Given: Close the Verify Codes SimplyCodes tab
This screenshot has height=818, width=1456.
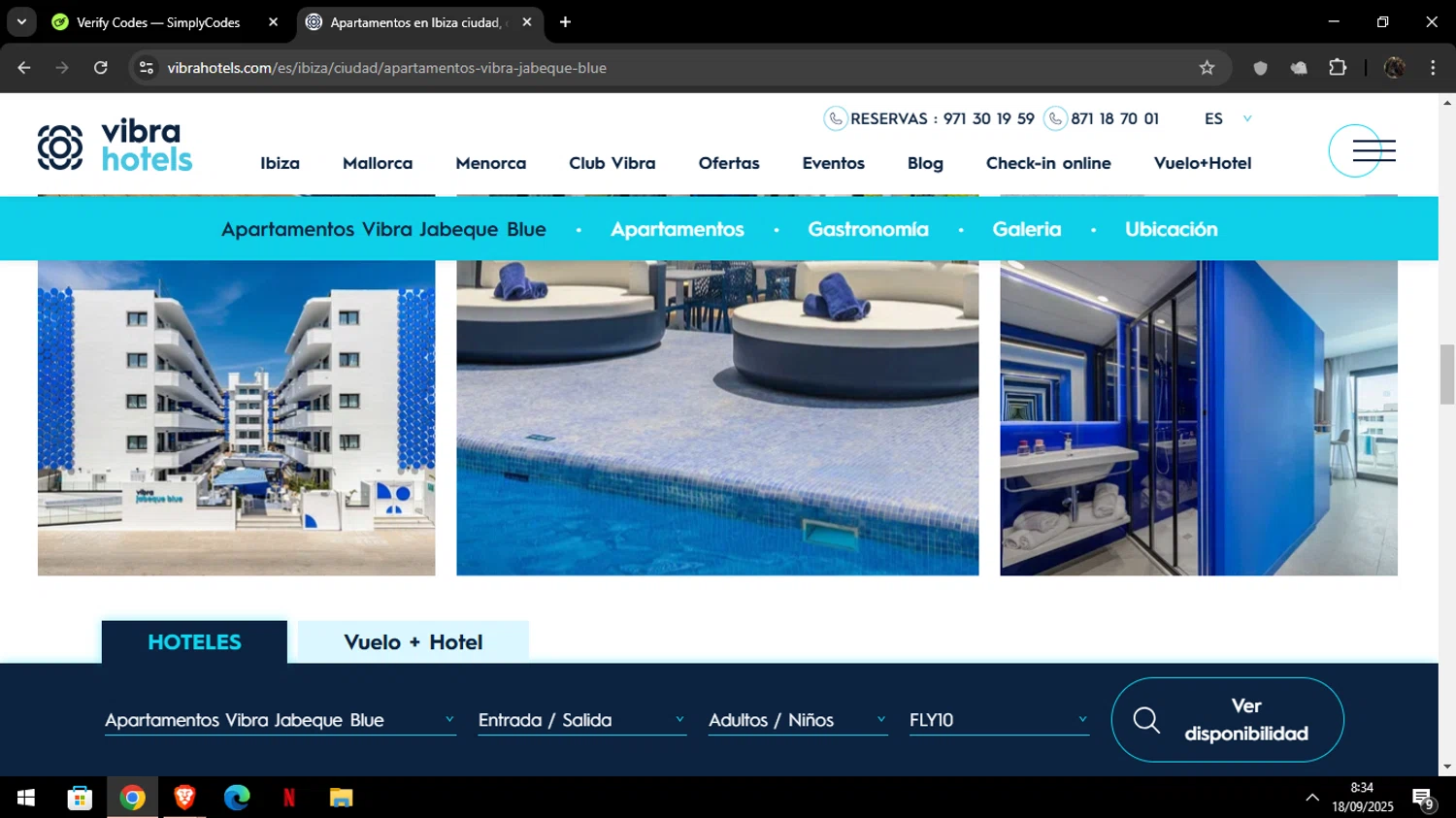Looking at the screenshot, I should coord(273,21).
